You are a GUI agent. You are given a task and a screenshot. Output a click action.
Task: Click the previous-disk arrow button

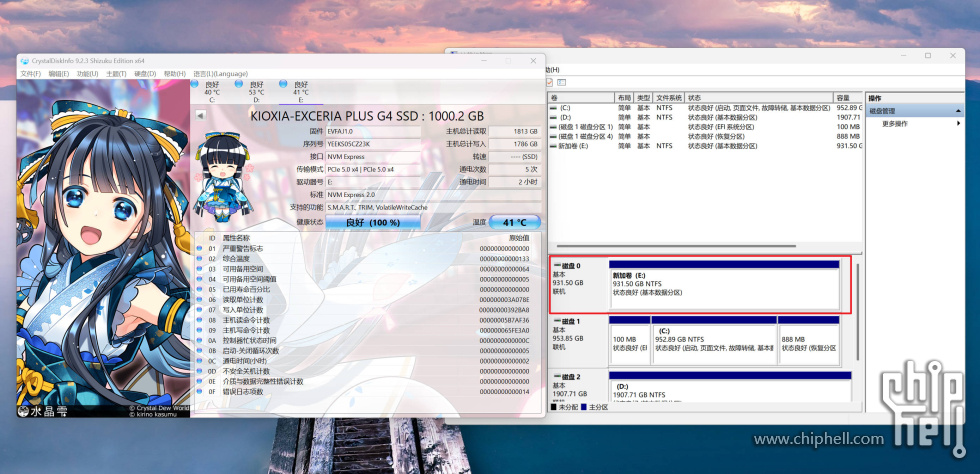tap(201, 116)
